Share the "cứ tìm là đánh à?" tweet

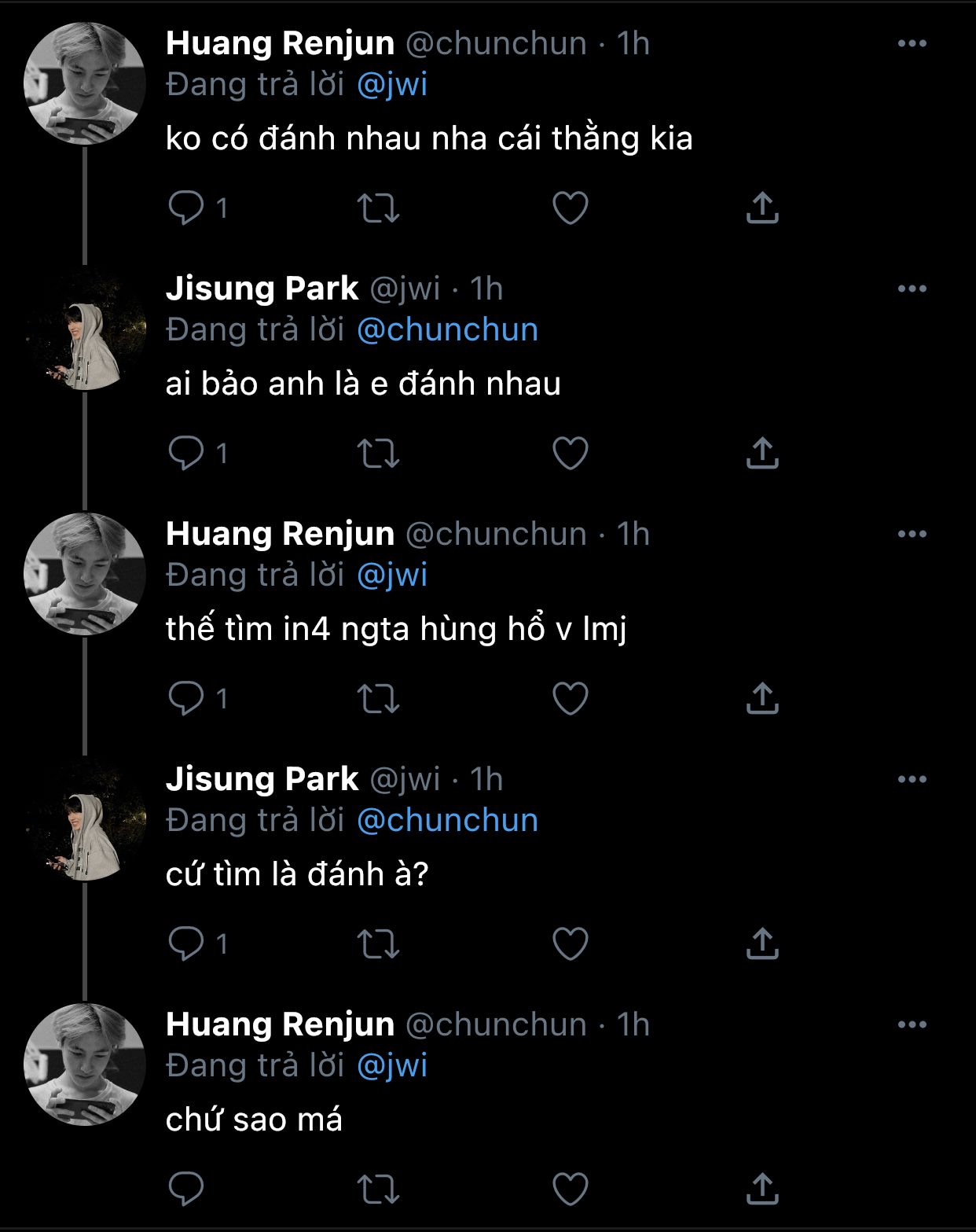point(761,943)
